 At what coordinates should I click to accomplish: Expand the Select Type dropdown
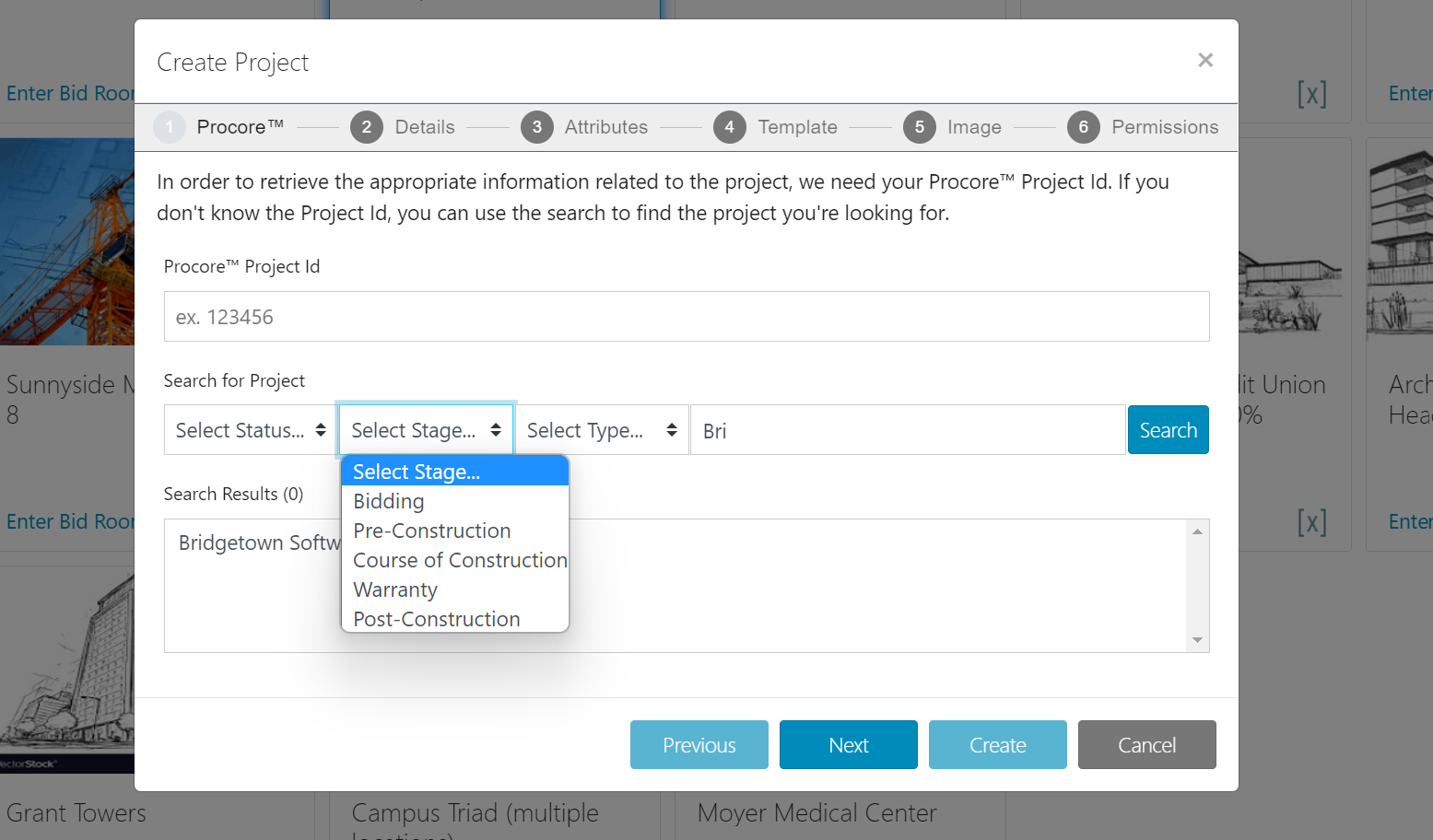point(601,430)
